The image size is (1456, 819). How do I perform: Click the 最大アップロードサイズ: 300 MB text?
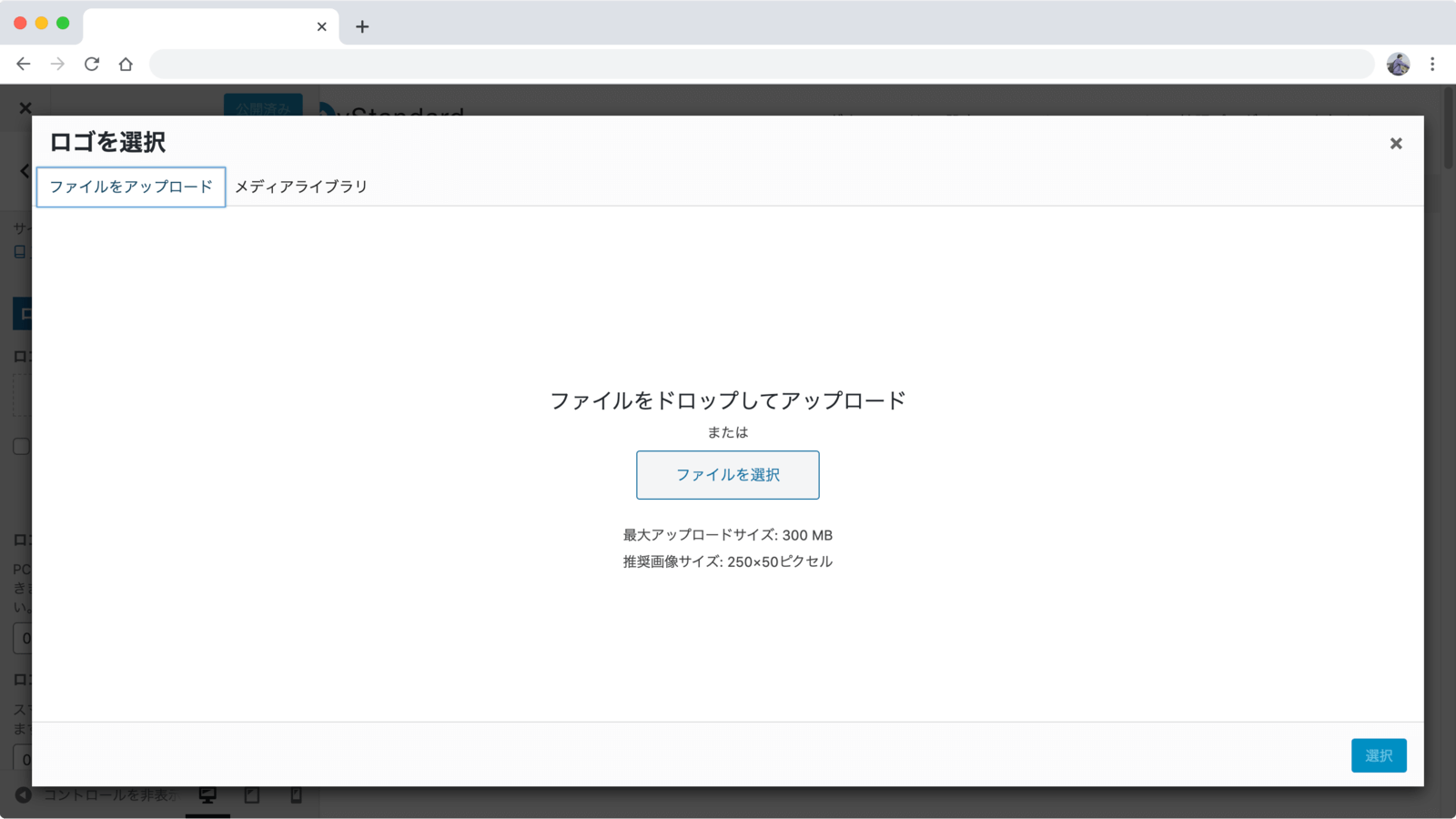(x=728, y=535)
